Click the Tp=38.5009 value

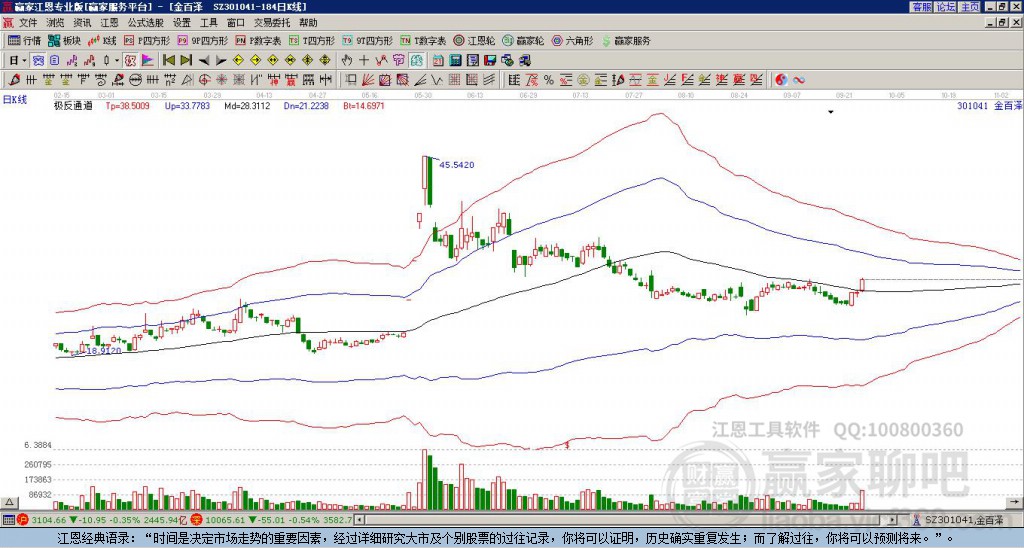click(127, 105)
